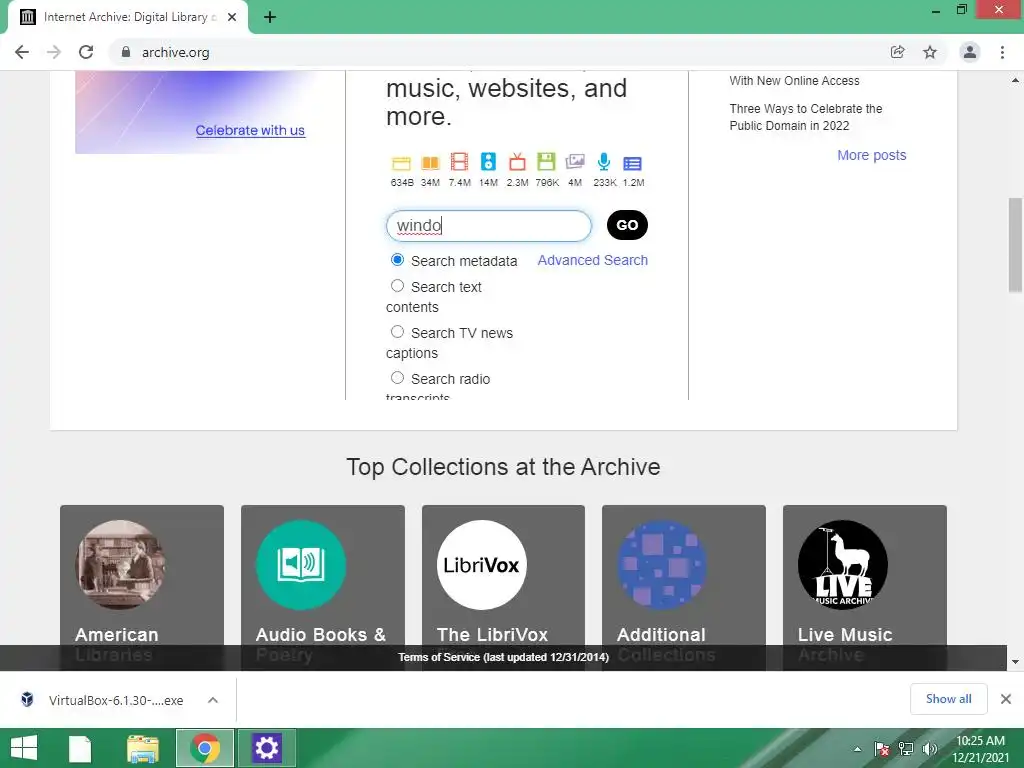Open the Windows Start menu
Image resolution: width=1024 pixels, height=768 pixels.
(24, 748)
